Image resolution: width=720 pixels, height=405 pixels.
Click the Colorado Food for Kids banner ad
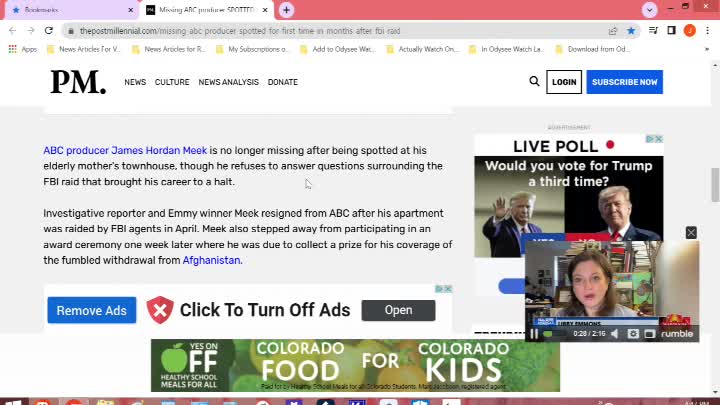355,366
